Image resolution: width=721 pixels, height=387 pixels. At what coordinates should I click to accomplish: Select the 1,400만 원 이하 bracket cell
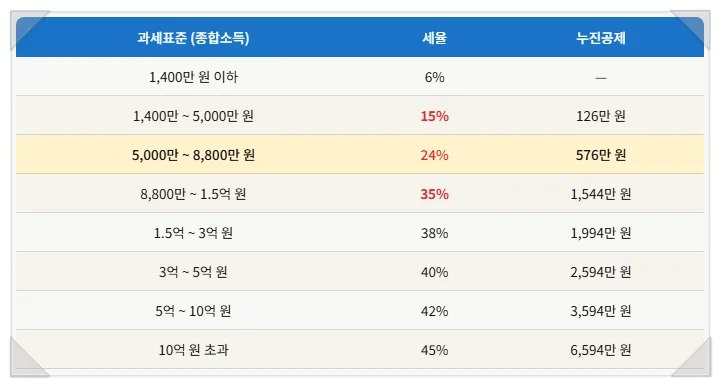tap(193, 77)
